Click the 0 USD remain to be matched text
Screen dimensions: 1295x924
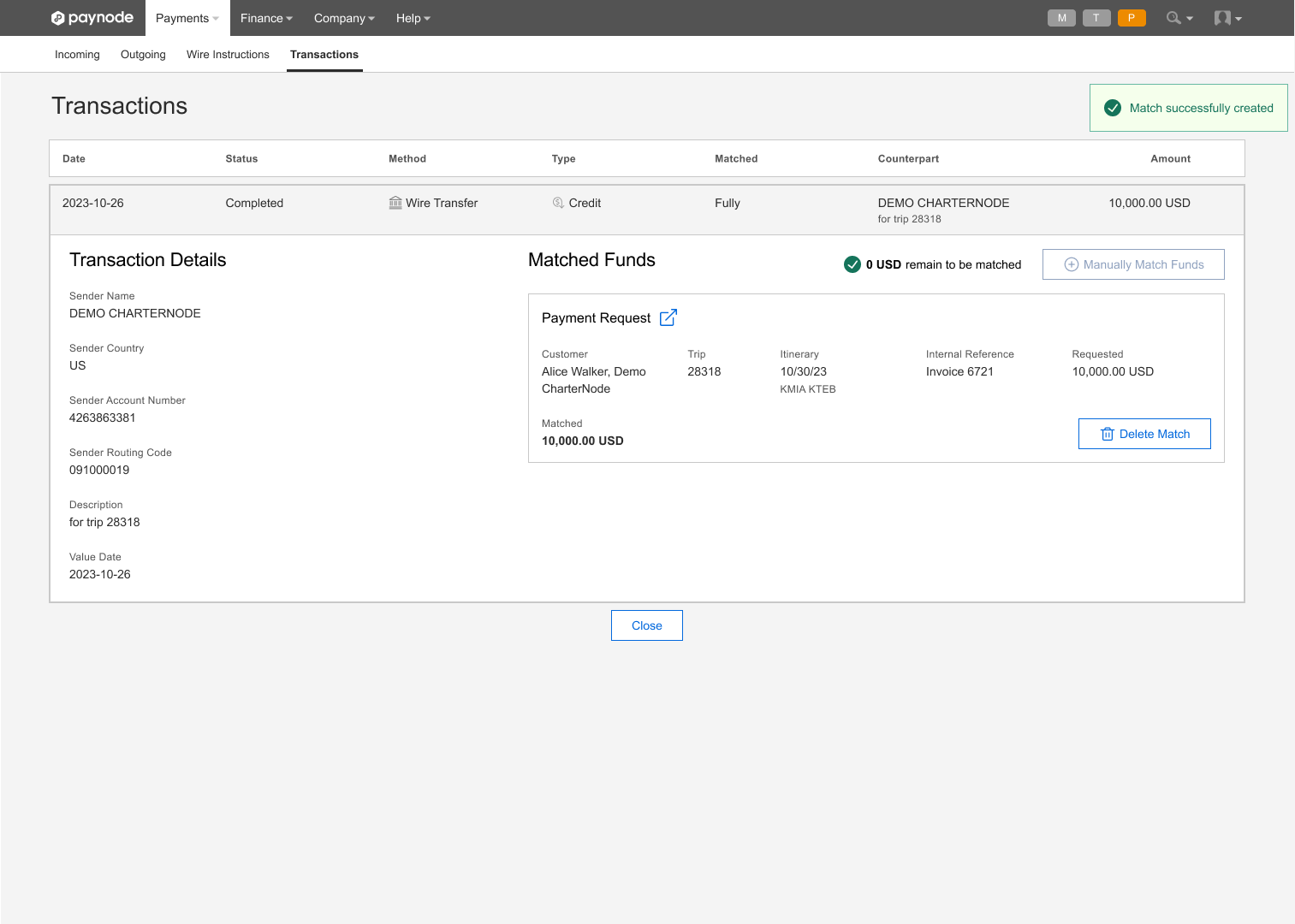[943, 264]
